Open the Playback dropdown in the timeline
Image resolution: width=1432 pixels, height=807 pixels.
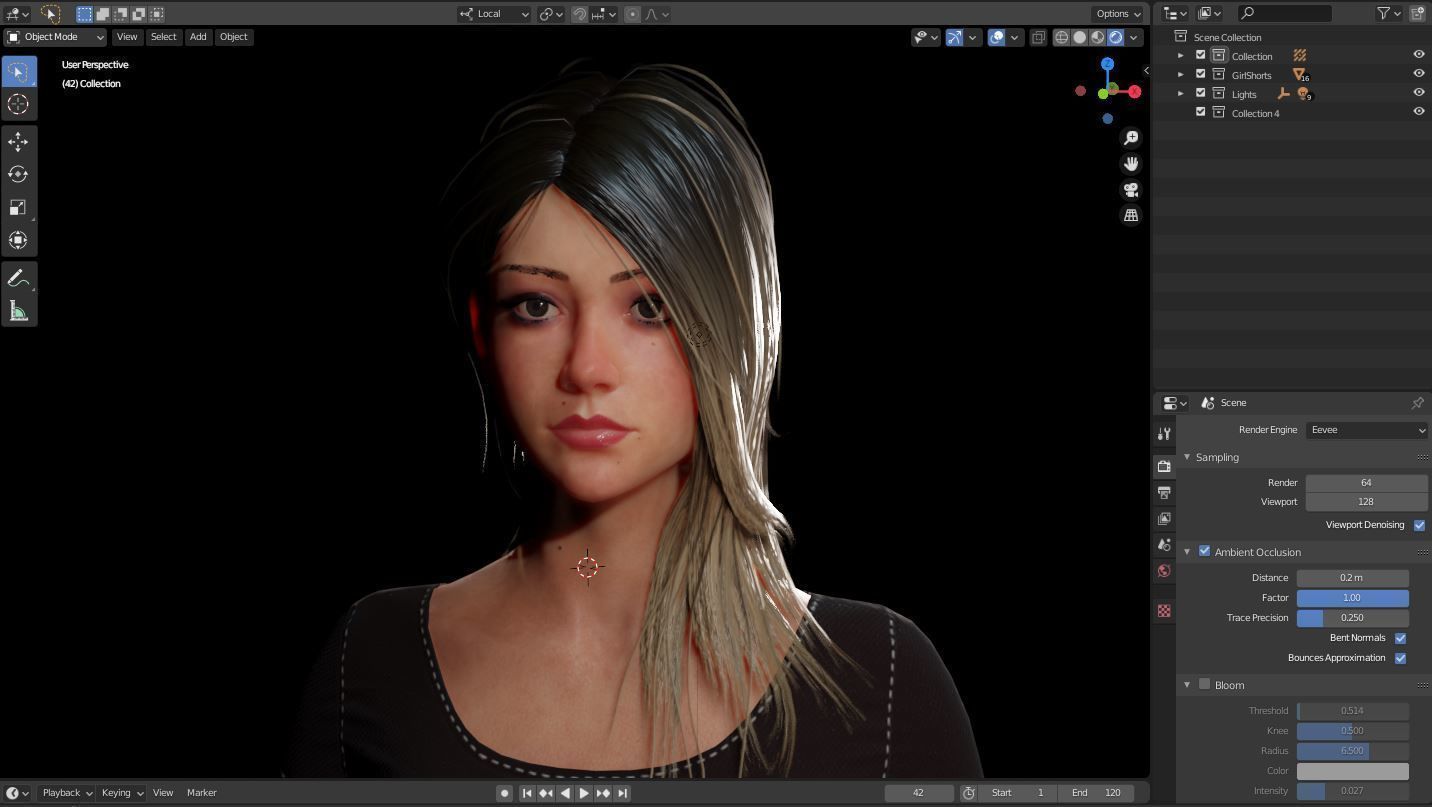[x=67, y=793]
